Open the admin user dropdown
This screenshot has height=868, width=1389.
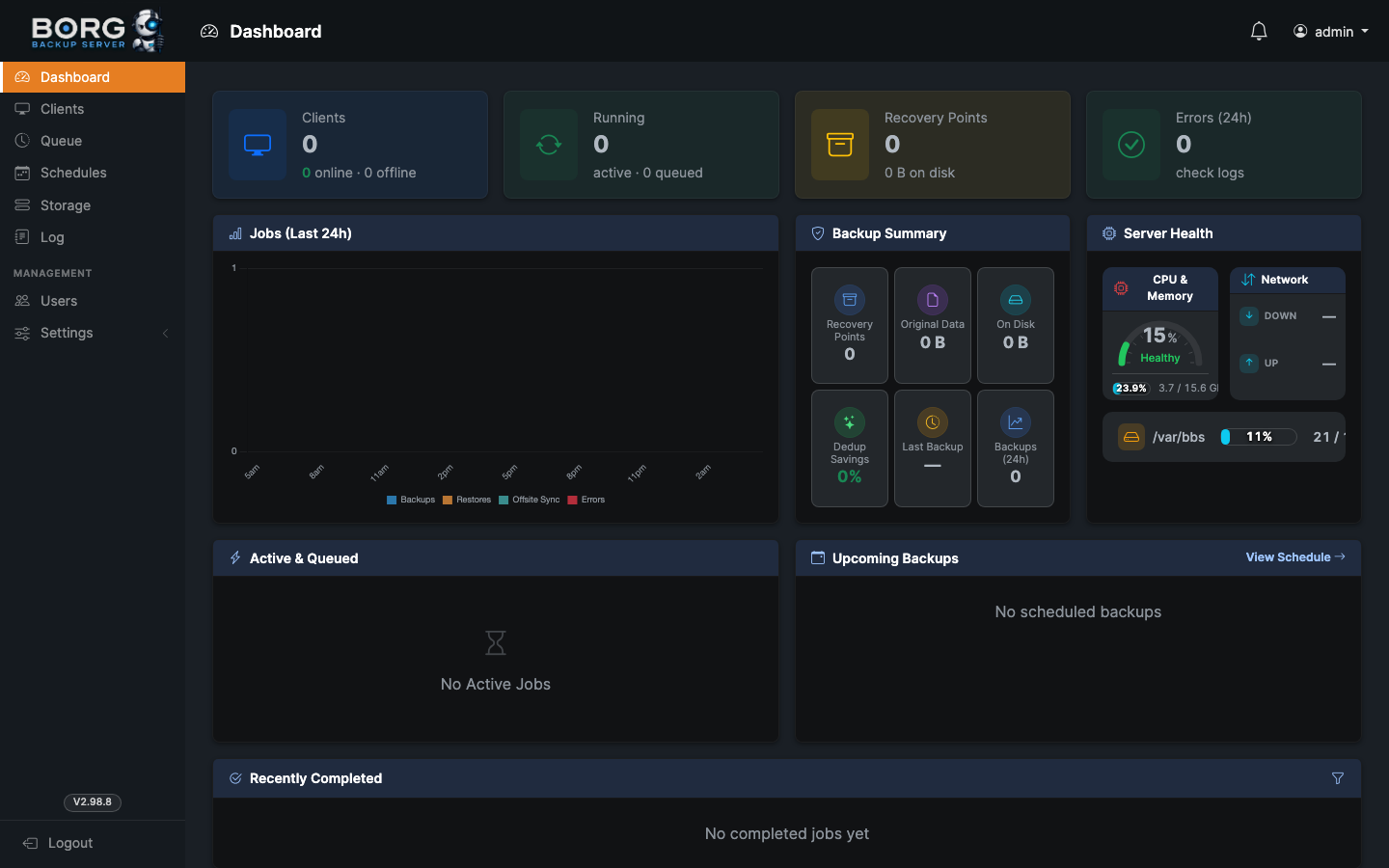pos(1331,32)
